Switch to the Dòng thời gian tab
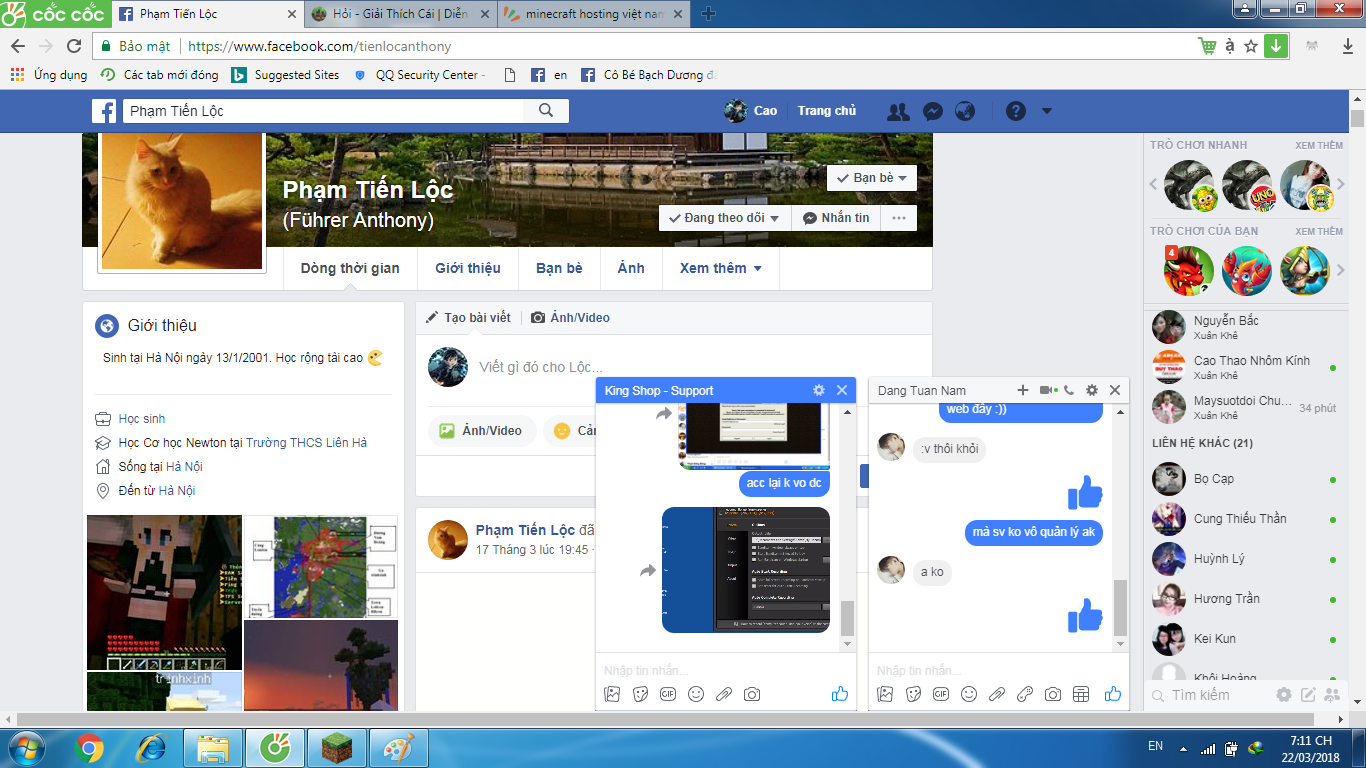Viewport: 1366px width, 768px height. pos(350,268)
